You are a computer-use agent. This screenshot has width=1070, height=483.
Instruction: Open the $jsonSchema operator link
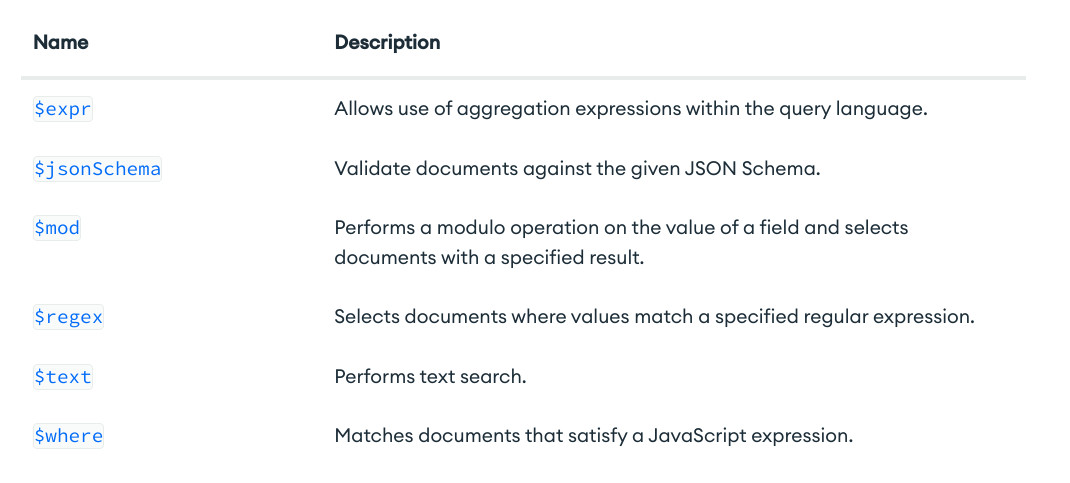click(98, 169)
